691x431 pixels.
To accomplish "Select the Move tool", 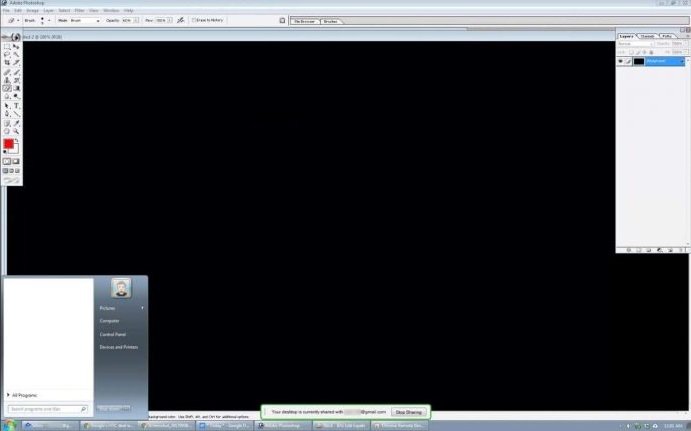I will 16,46.
